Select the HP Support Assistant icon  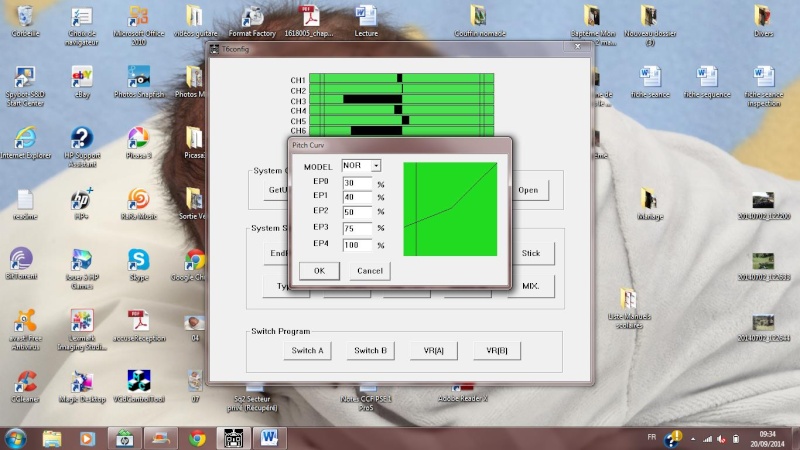tap(82, 147)
